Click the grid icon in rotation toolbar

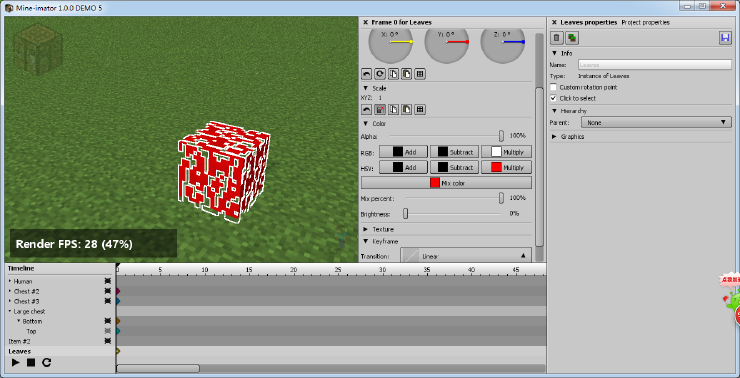[x=420, y=74]
